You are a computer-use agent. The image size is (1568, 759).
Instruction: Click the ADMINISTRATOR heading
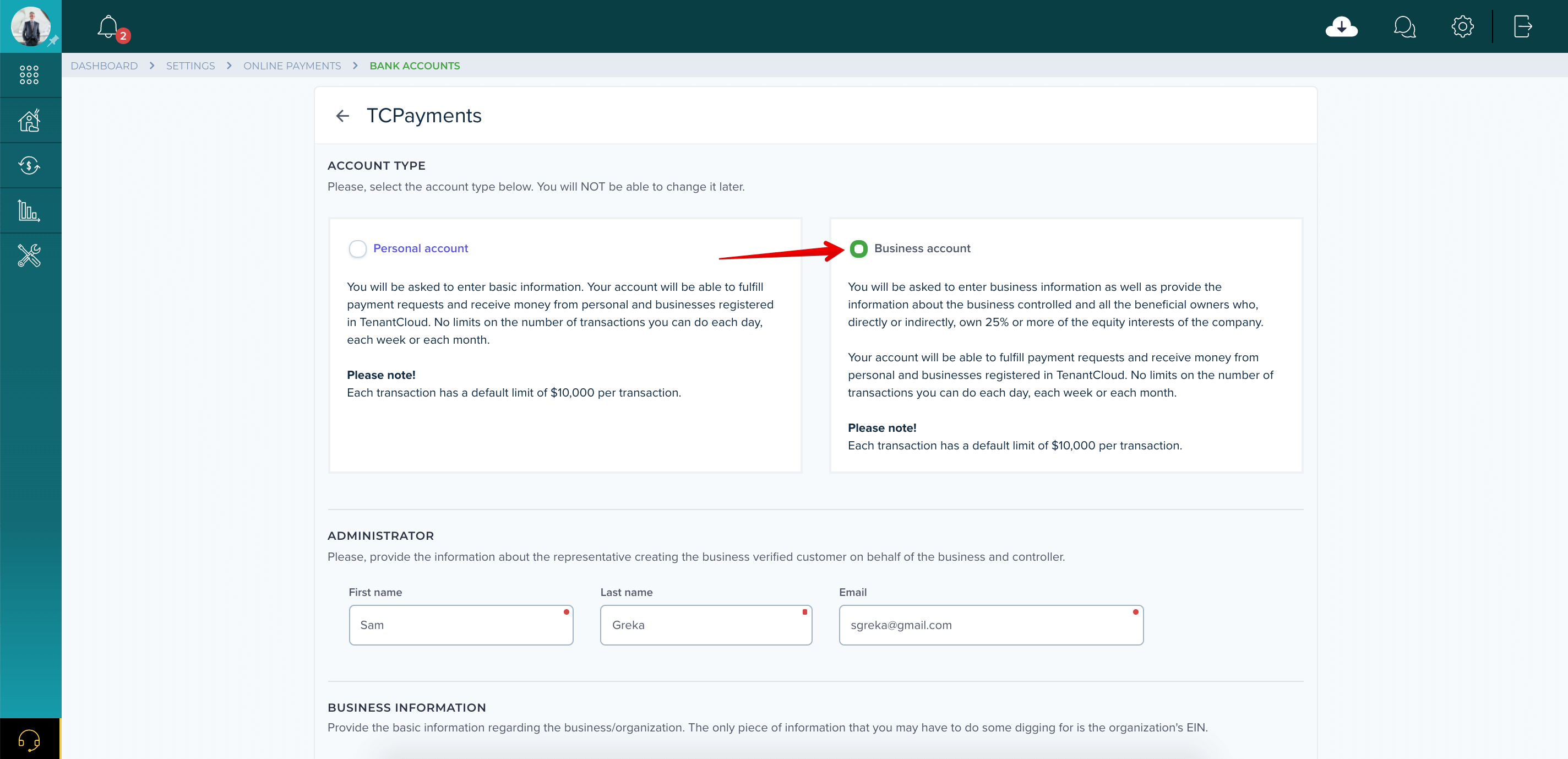point(381,536)
